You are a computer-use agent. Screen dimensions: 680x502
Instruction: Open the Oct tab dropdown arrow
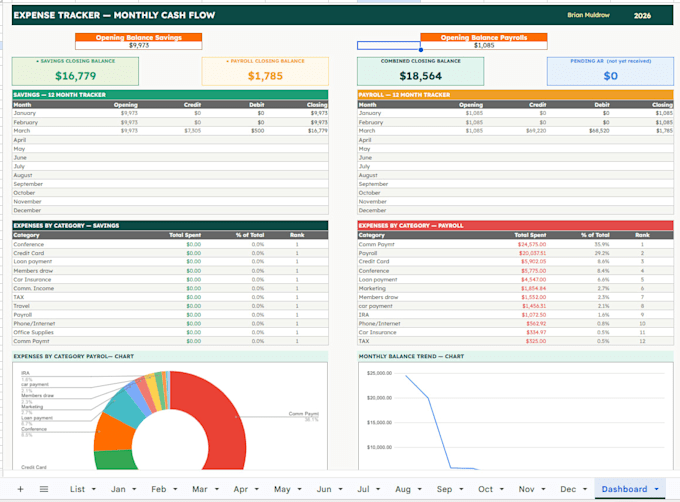point(502,489)
